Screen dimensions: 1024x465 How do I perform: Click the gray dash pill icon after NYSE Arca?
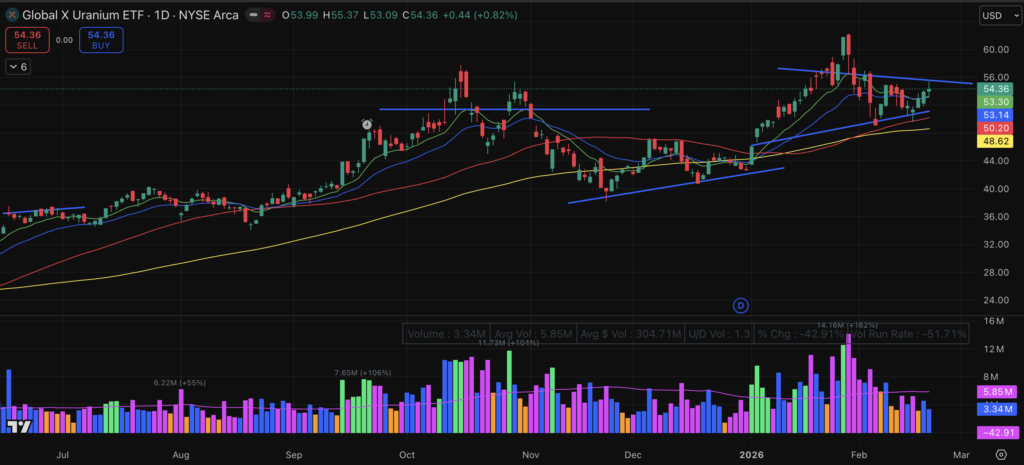click(x=268, y=15)
